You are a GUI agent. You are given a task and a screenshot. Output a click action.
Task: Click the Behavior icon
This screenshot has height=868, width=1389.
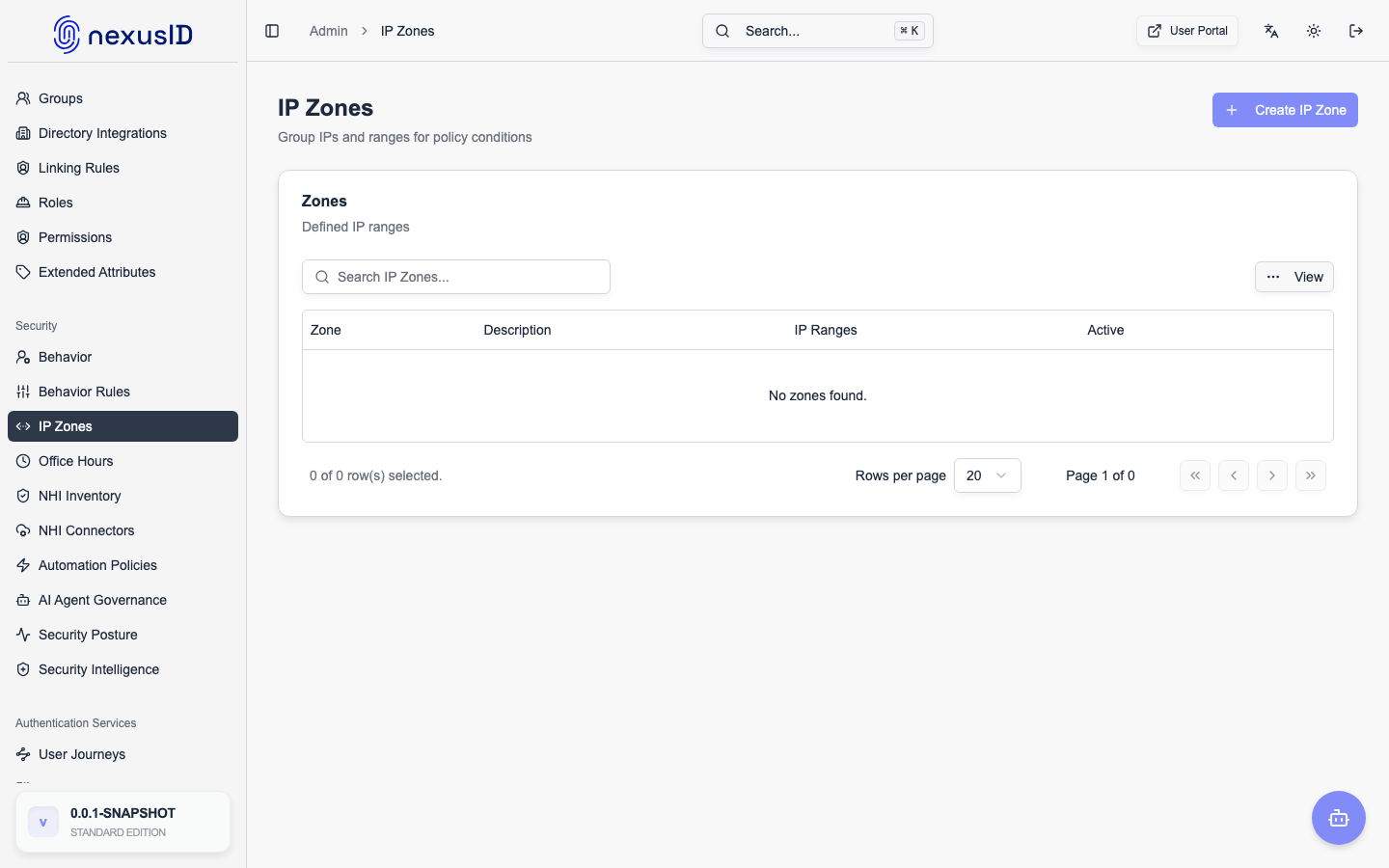click(23, 357)
